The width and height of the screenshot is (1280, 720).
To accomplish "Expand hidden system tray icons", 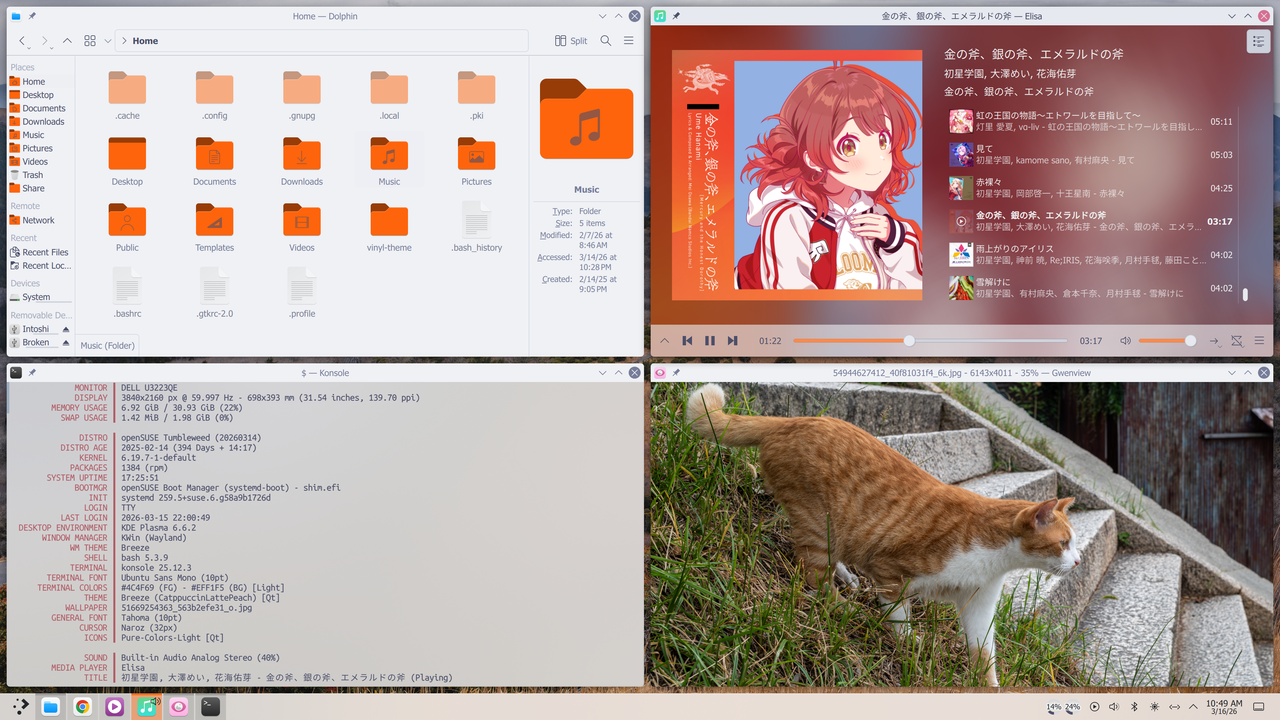I will (1195, 706).
